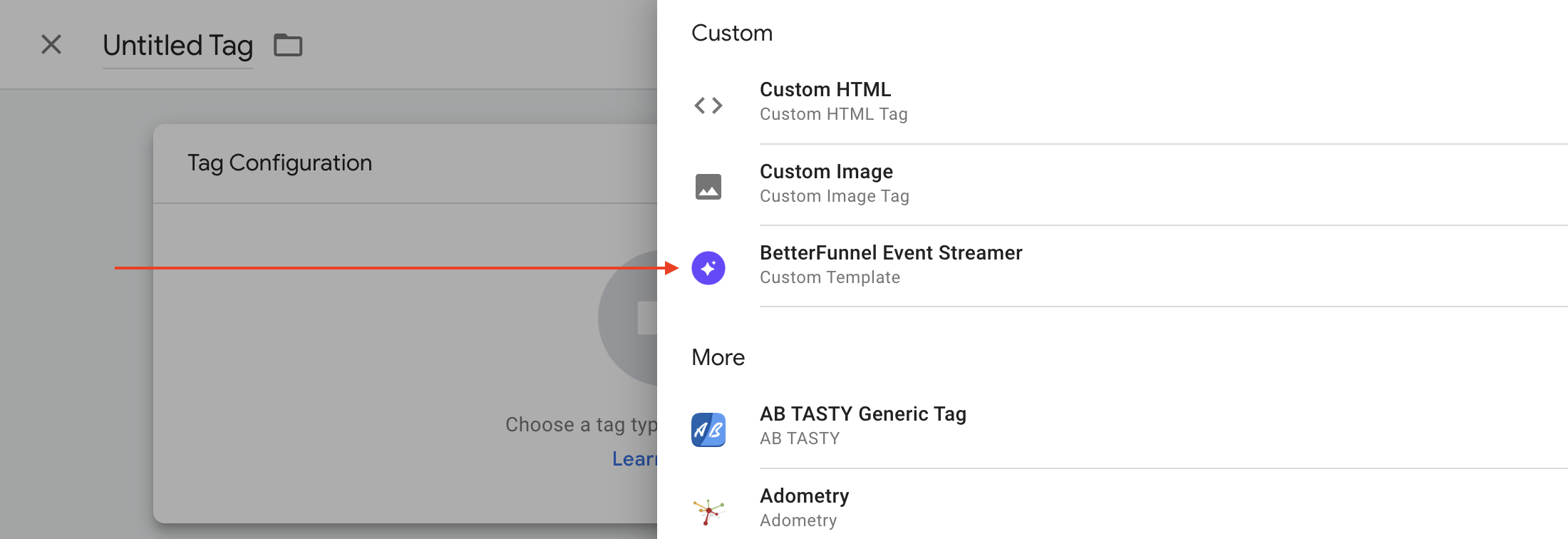Select the Custom HTML tag type
This screenshot has width=1568, height=539.
[825, 90]
